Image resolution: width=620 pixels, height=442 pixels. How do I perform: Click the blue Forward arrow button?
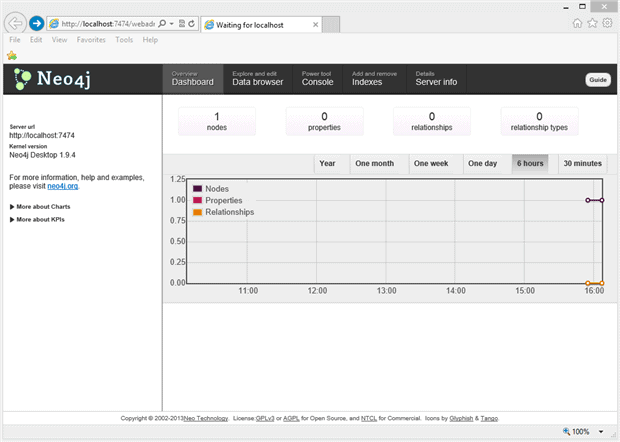point(37,24)
